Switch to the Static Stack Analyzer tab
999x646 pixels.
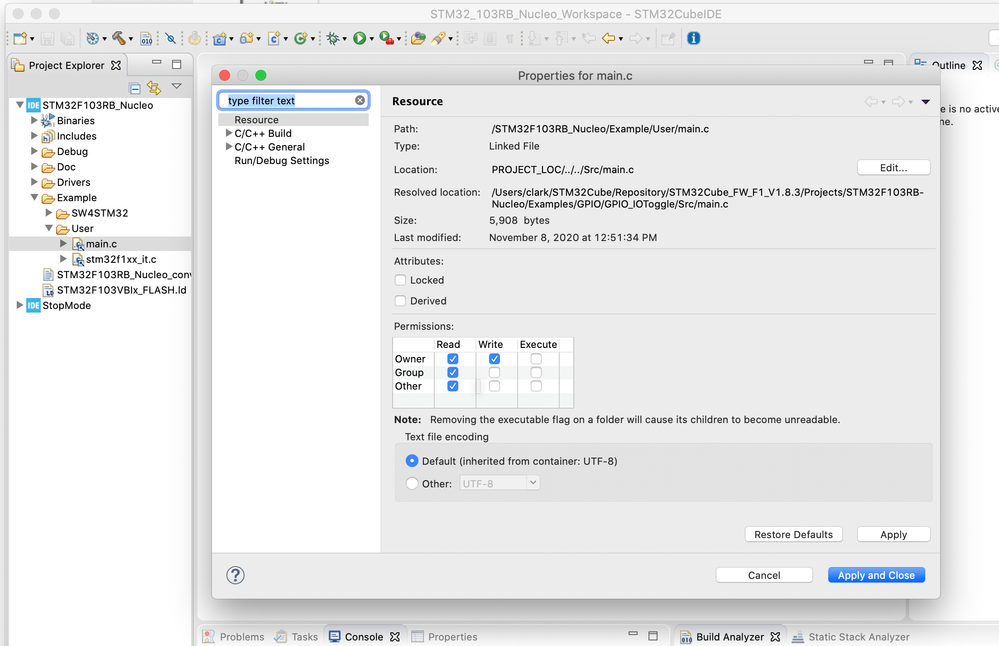[851, 636]
